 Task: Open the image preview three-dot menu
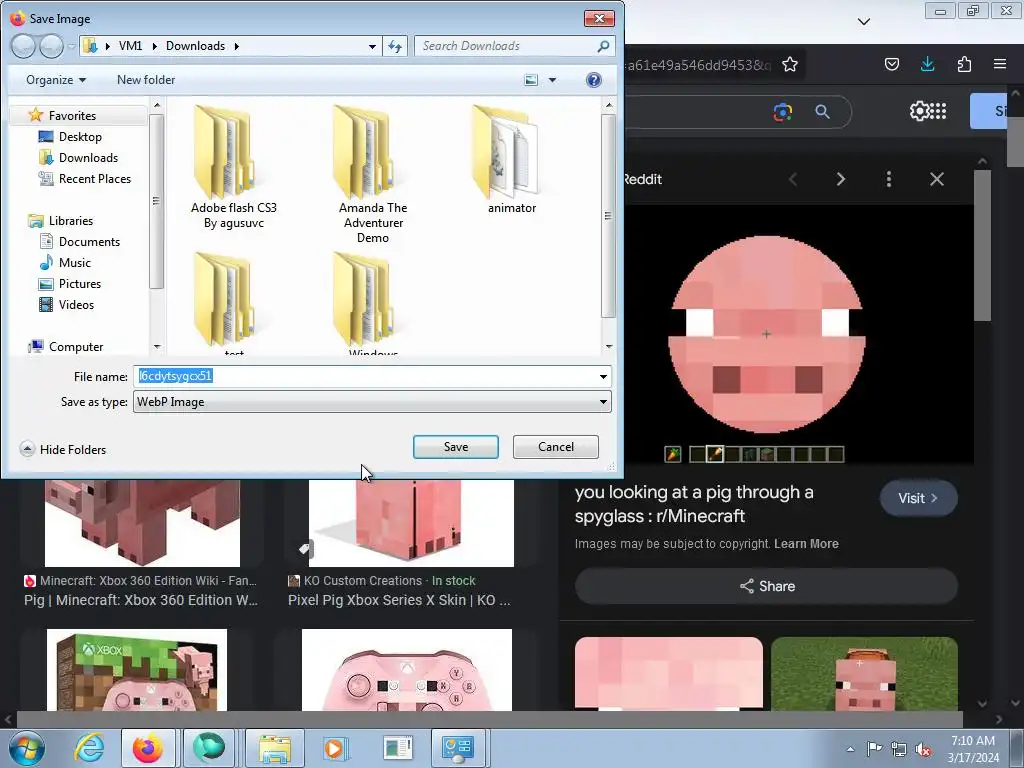point(889,179)
